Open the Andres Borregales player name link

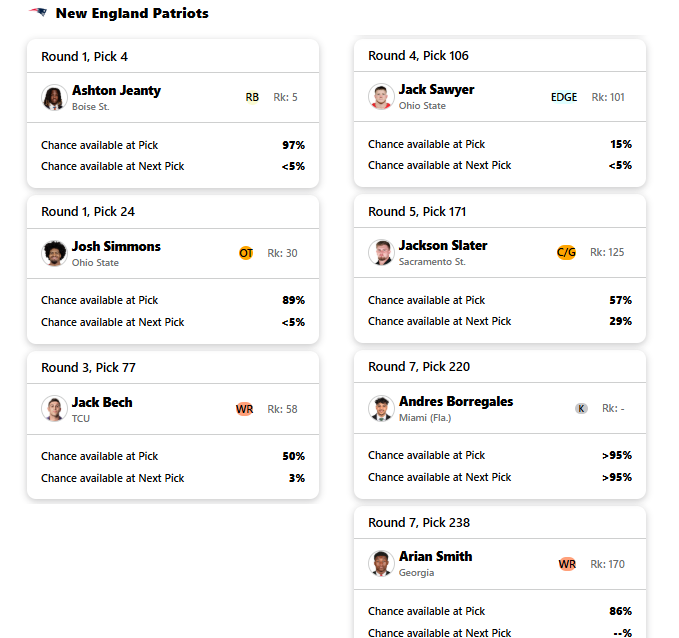pyautogui.click(x=456, y=402)
